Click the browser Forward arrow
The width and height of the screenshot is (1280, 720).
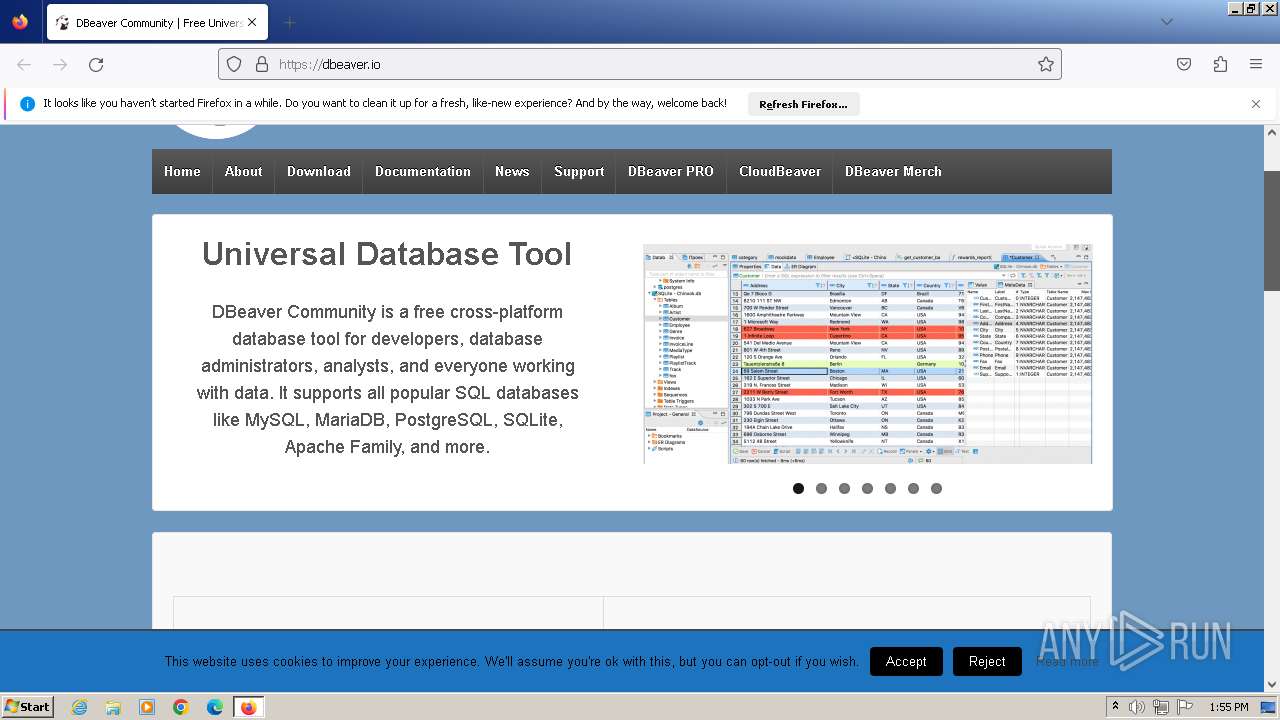[60, 64]
